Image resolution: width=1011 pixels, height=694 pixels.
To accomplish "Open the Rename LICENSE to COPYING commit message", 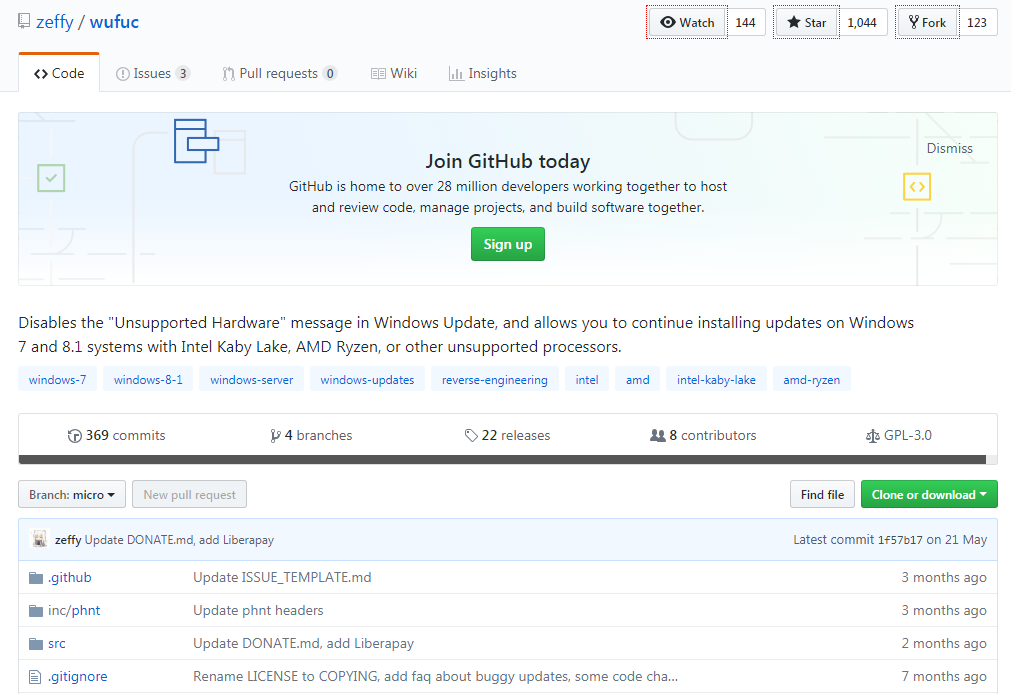I will [436, 676].
